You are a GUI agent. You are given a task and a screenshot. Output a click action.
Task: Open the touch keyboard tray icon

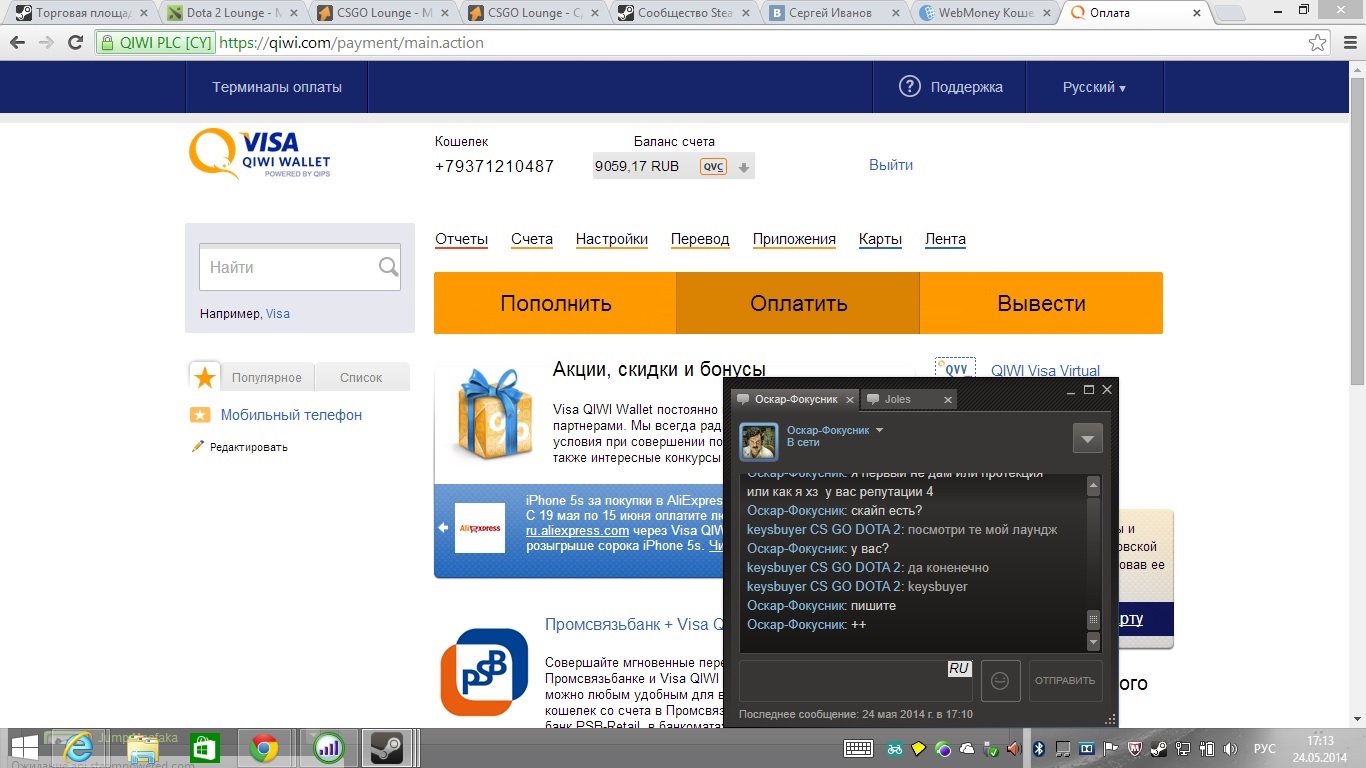click(x=858, y=748)
